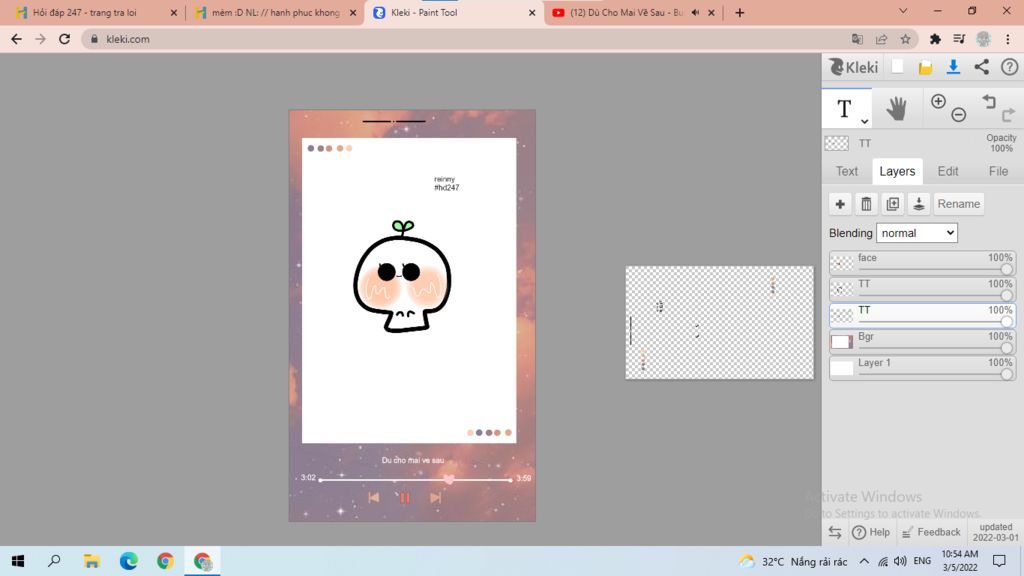The image size is (1024, 576).
Task: Click the Layer 1 opacity slider
Action: coord(933,374)
